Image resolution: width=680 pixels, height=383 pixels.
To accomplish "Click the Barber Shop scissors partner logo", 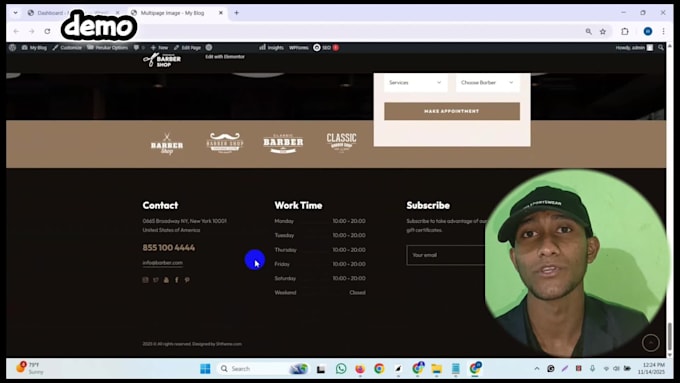I will (167, 144).
